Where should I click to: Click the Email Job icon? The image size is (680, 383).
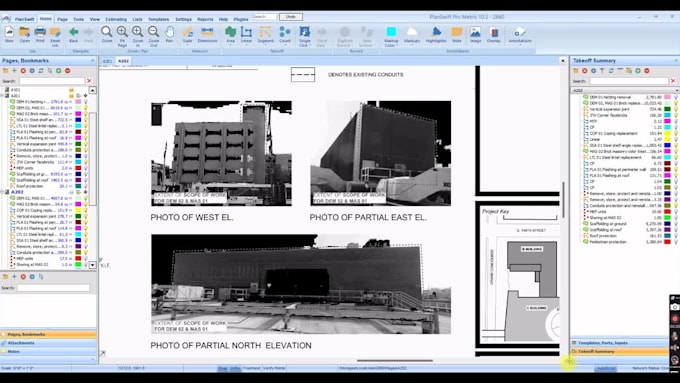(x=55, y=36)
